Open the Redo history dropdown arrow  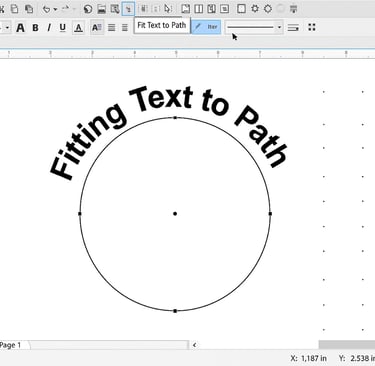(74, 10)
